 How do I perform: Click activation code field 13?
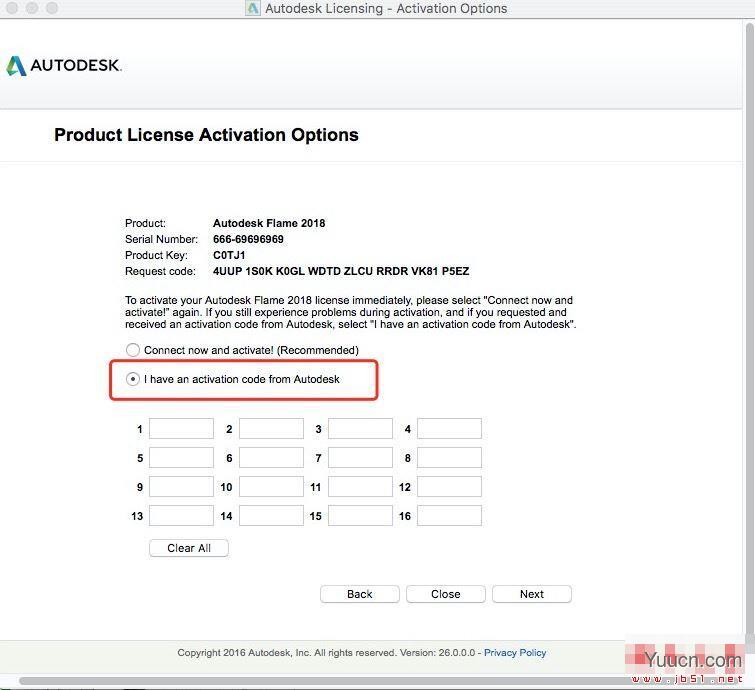[x=181, y=516]
